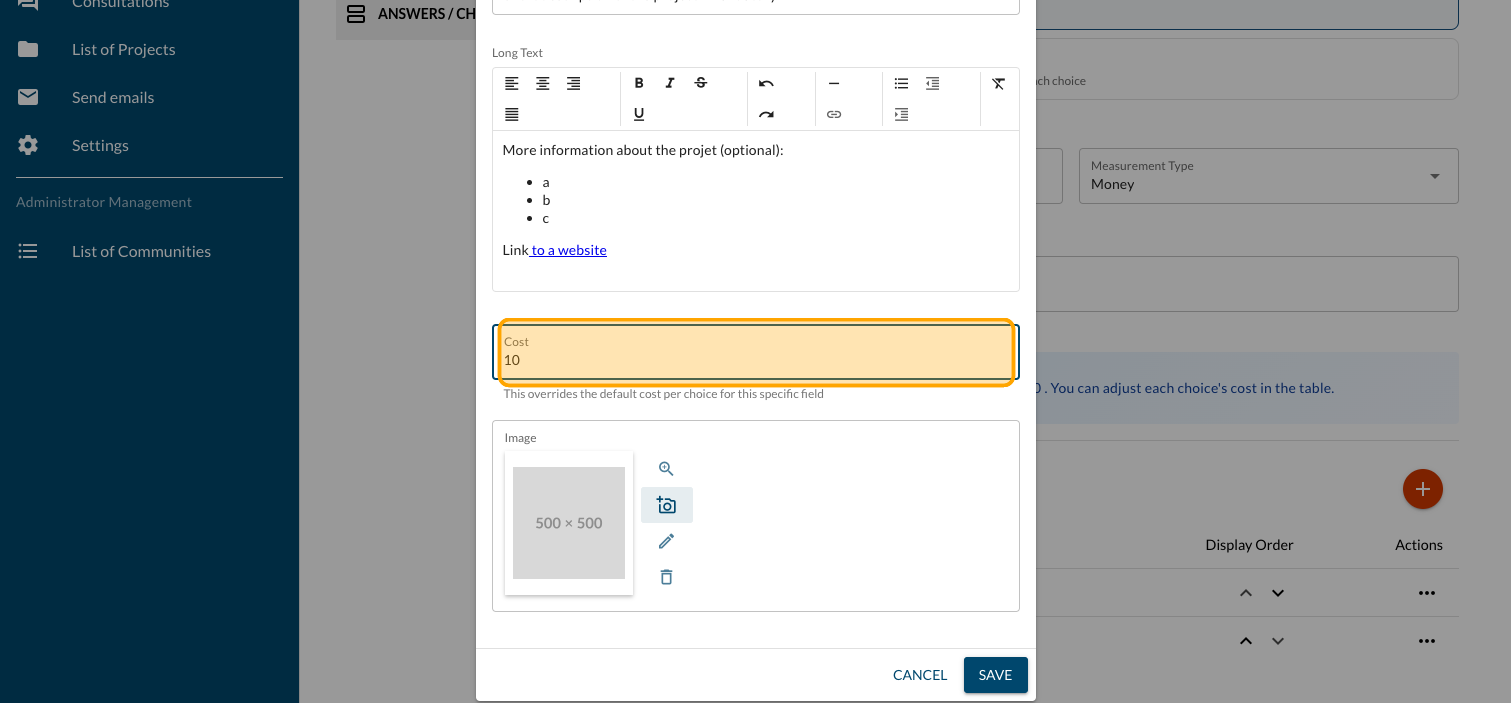The image size is (1511, 703).
Task: Open Send emails in the sidebar
Action: click(113, 97)
